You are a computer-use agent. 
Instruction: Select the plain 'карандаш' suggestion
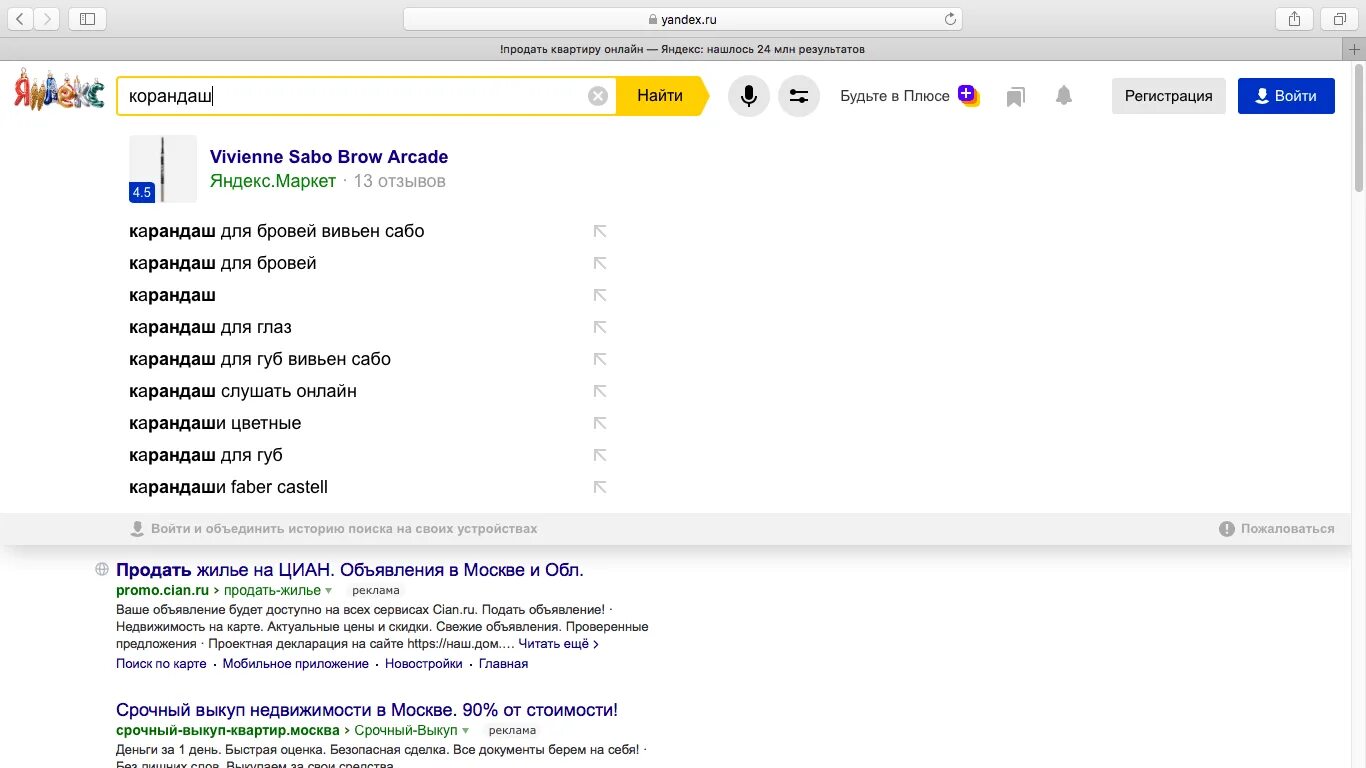click(x=172, y=295)
